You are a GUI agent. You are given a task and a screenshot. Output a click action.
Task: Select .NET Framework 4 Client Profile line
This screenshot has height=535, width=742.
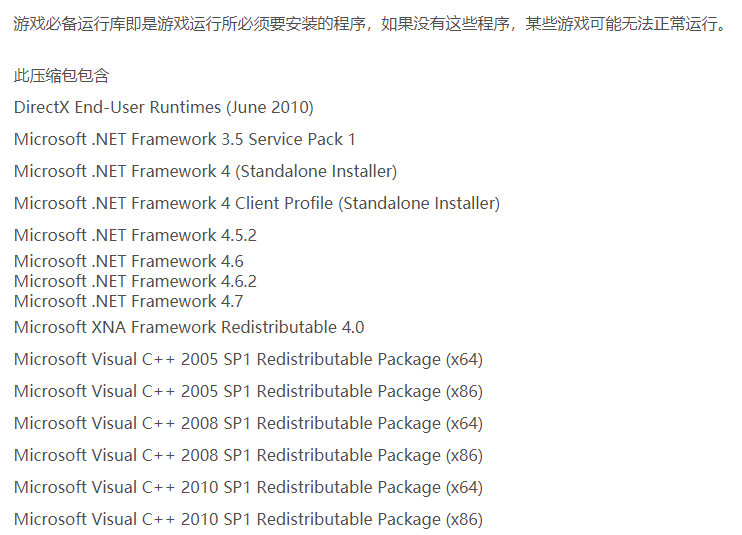[257, 203]
